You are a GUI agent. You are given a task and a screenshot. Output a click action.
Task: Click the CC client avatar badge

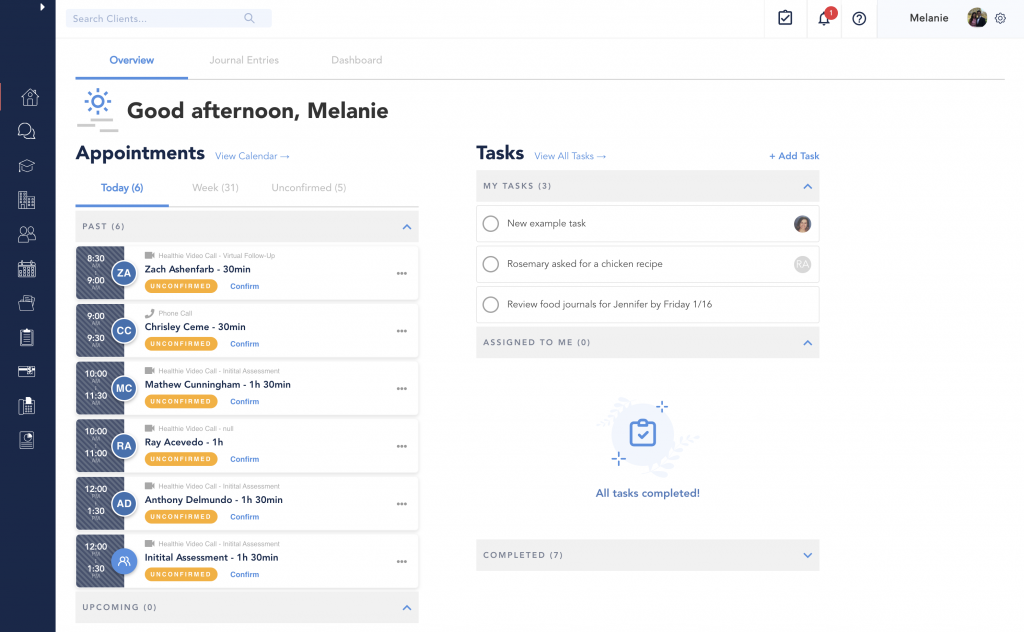[x=124, y=330]
